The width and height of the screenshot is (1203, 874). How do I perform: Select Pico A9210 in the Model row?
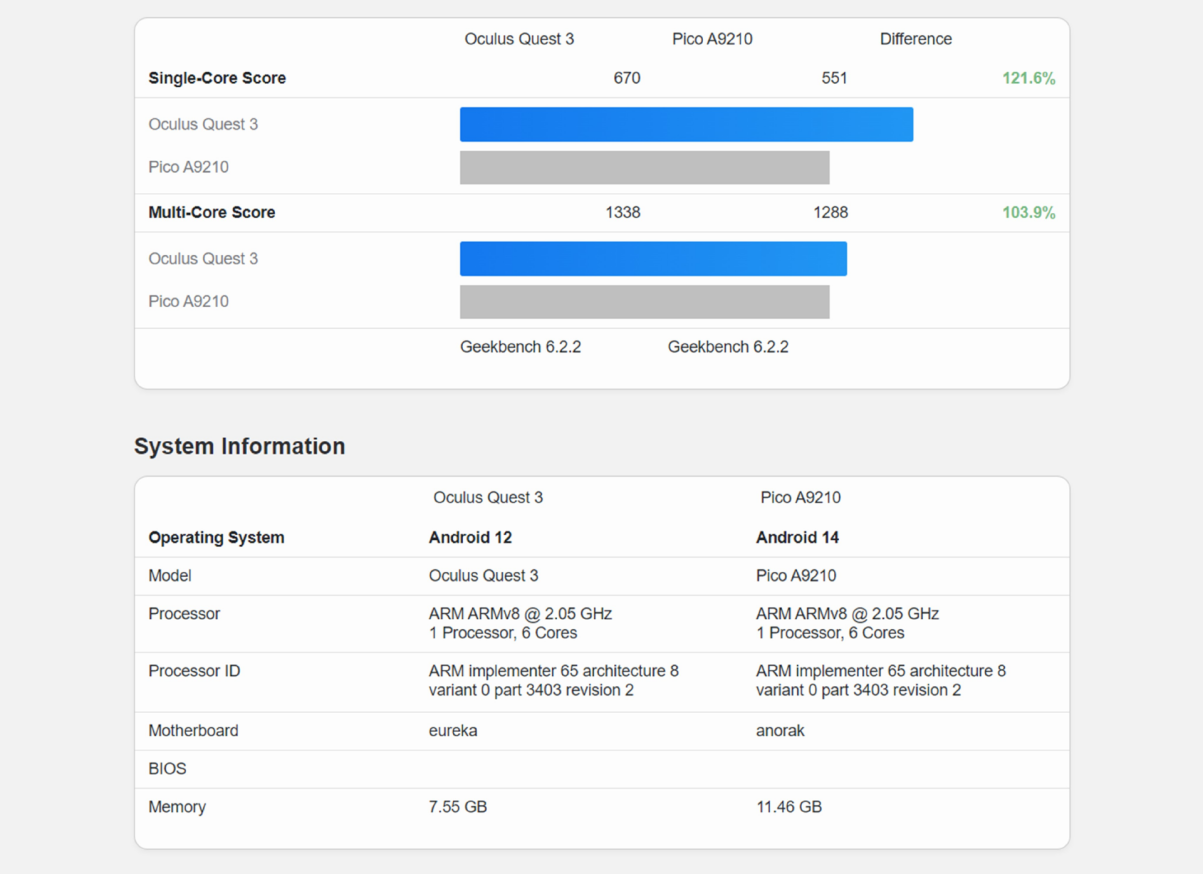796,575
